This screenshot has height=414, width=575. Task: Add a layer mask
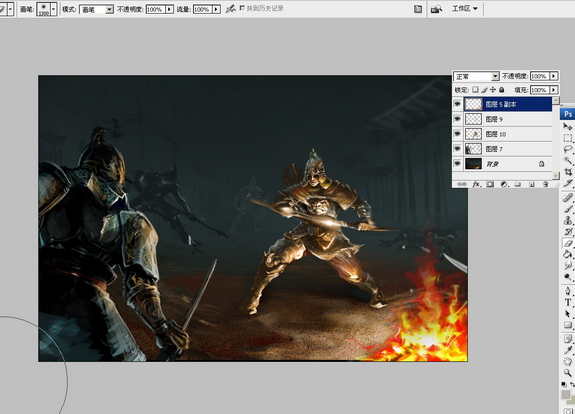pos(490,184)
